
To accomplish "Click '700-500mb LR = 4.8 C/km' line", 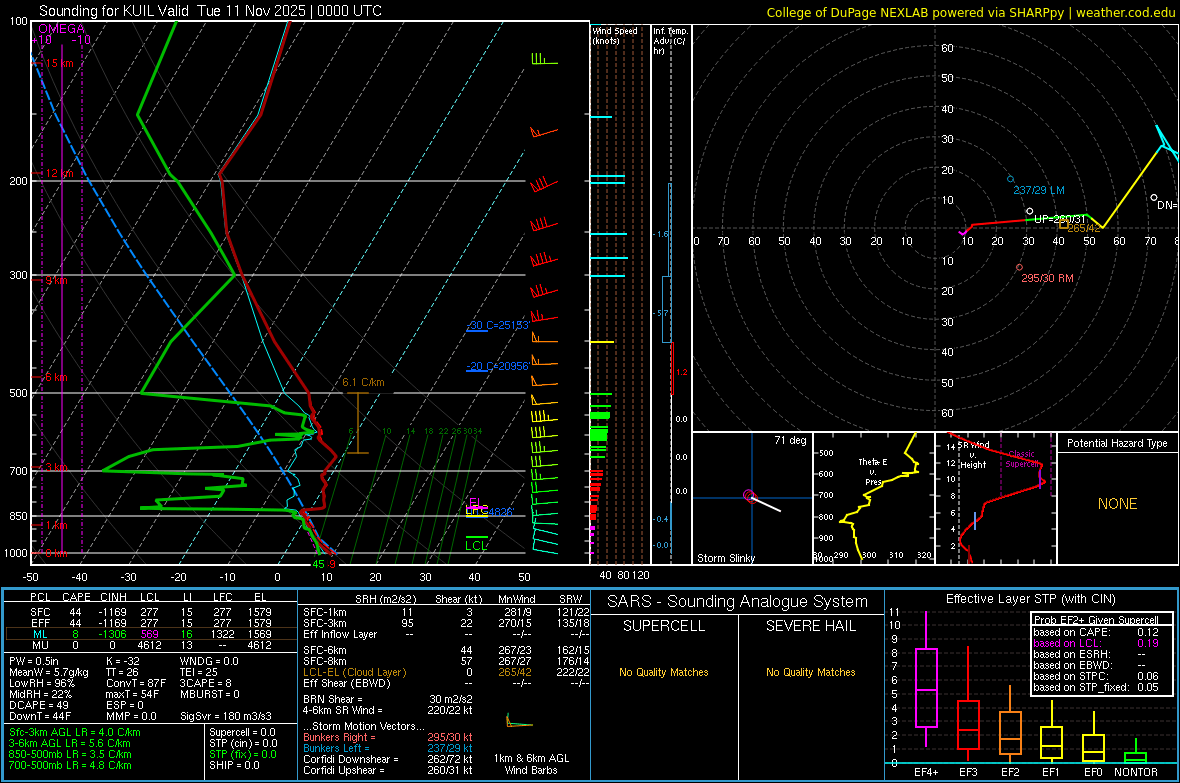I will pos(70,765).
